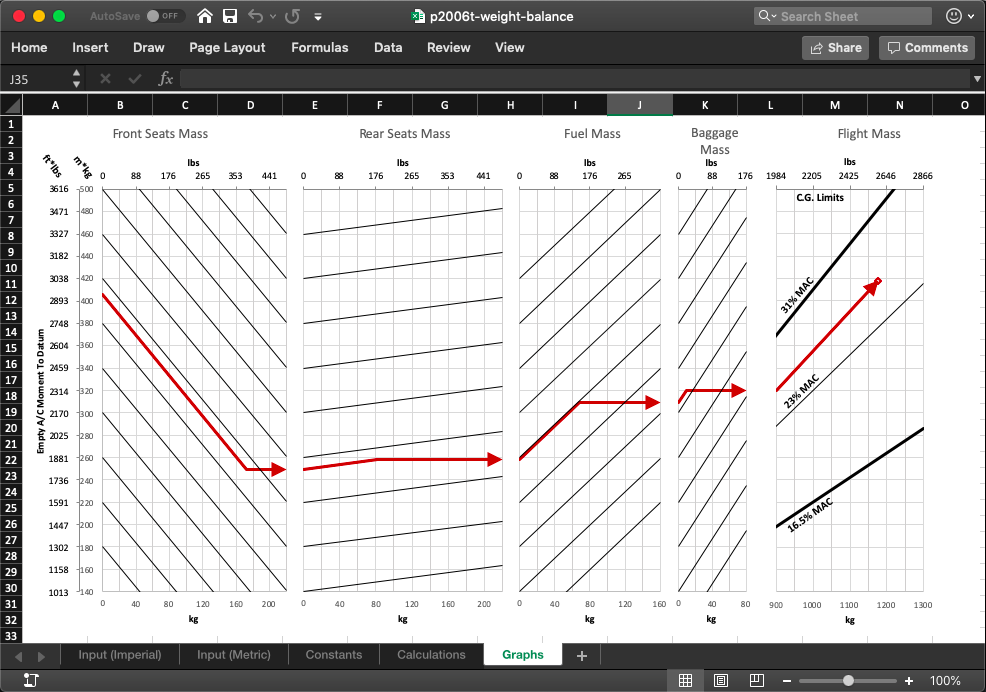Click the Select All corner triangle
The width and height of the screenshot is (986, 692).
11,105
